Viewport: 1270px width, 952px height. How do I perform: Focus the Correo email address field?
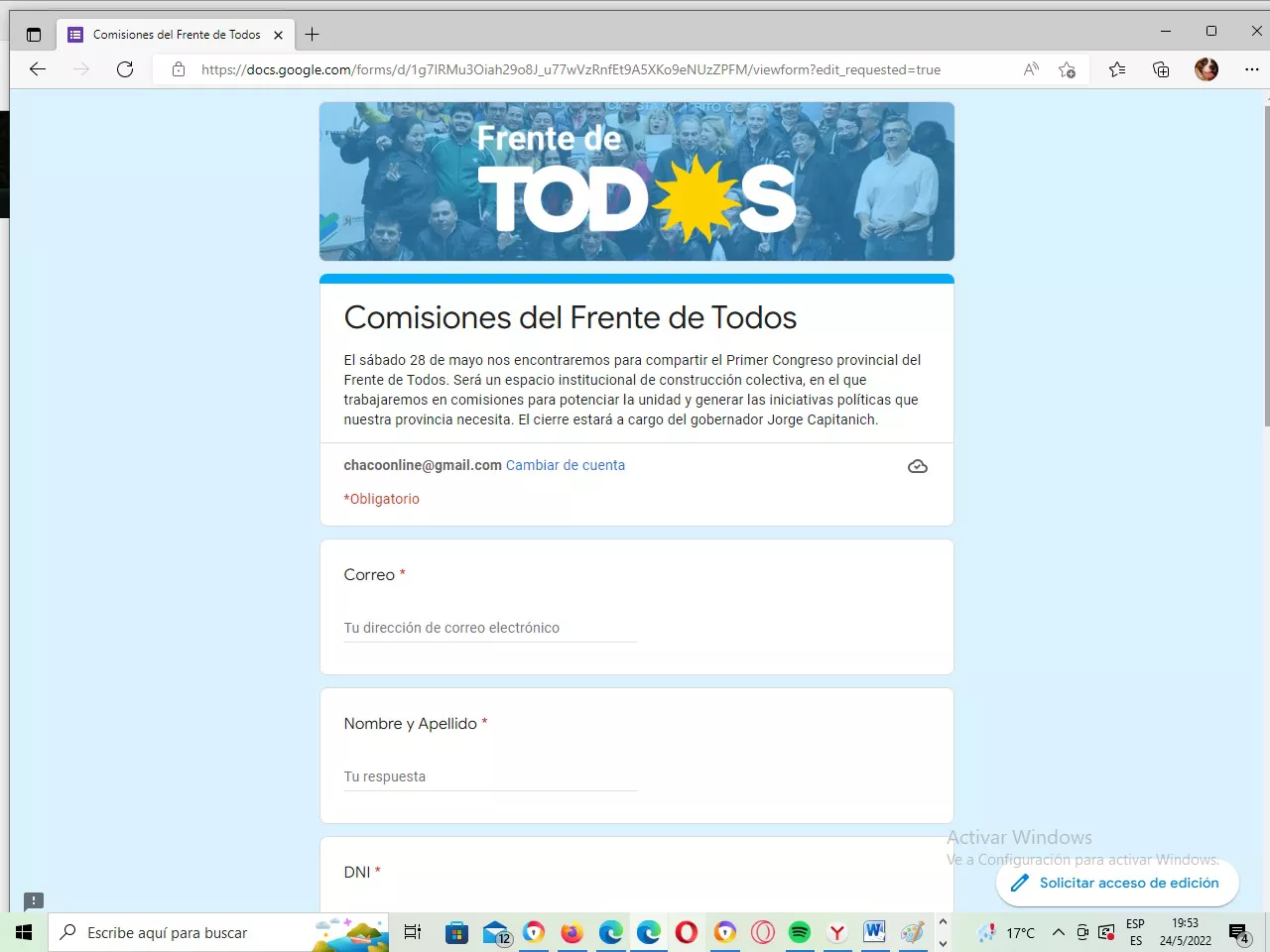490,628
